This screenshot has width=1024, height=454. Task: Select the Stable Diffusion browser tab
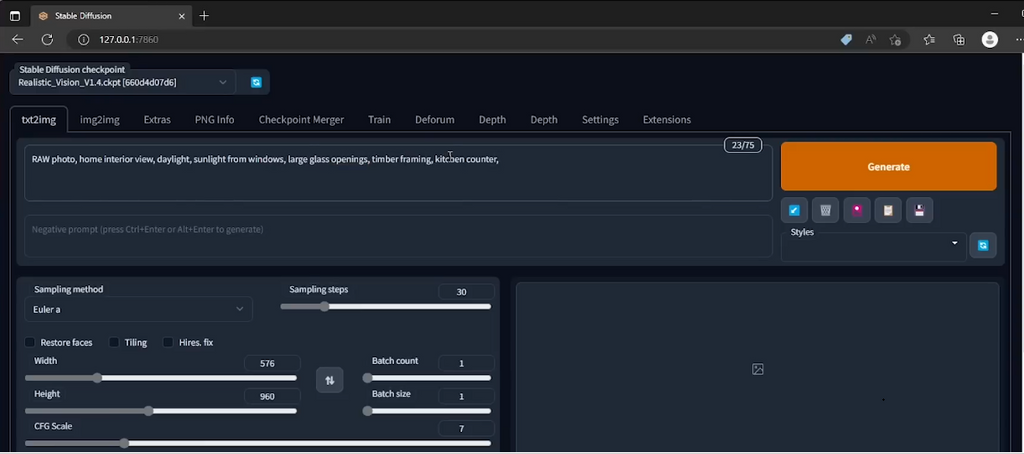click(111, 16)
